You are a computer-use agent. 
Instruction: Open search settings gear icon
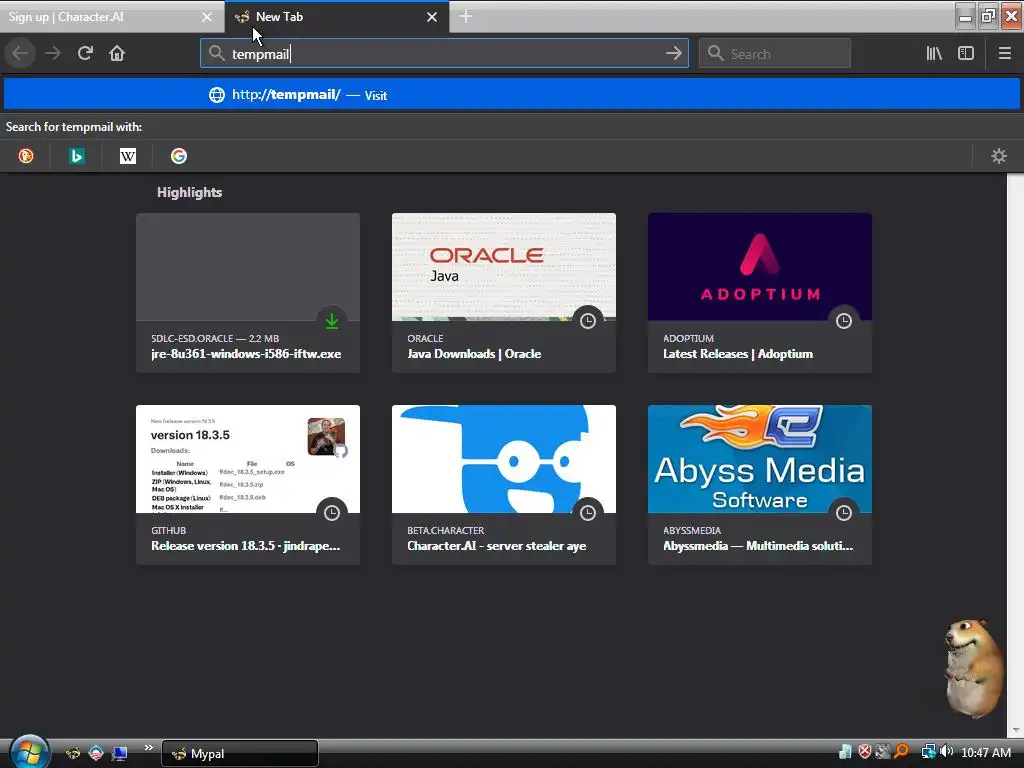[999, 156]
